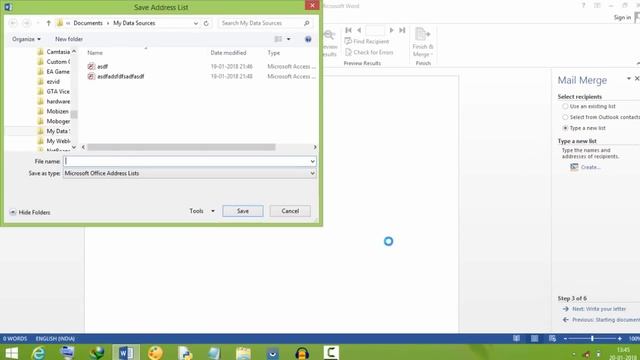
Task: Refresh the My Data Sources folder
Action: (206, 23)
